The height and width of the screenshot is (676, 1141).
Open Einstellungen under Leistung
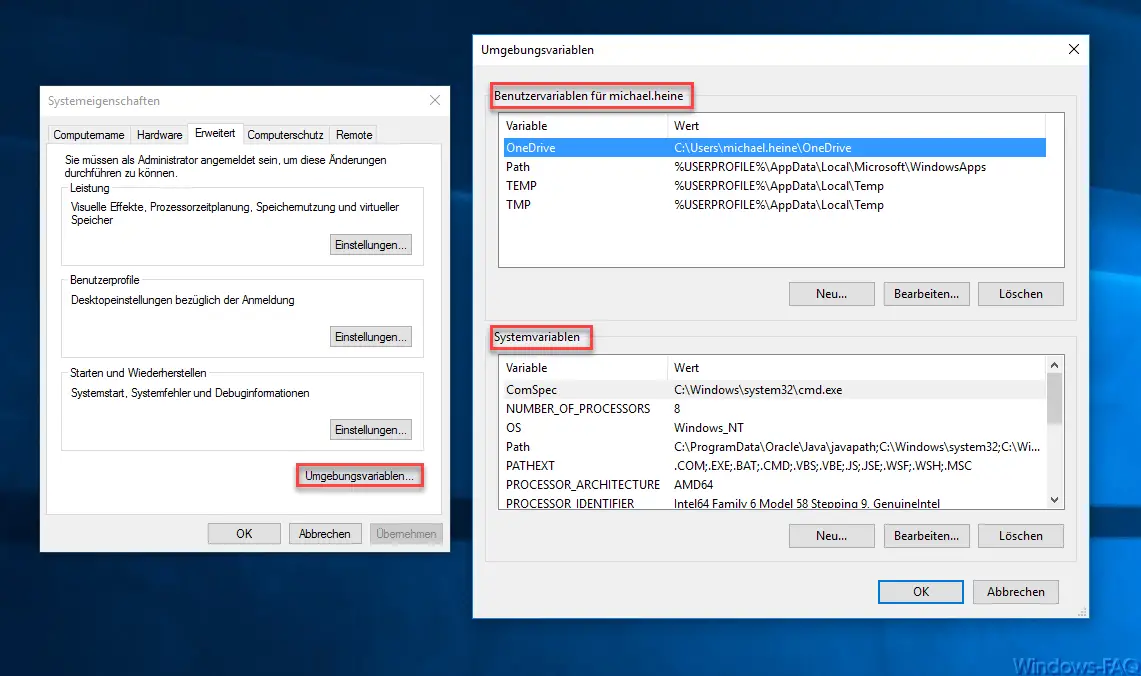click(370, 243)
